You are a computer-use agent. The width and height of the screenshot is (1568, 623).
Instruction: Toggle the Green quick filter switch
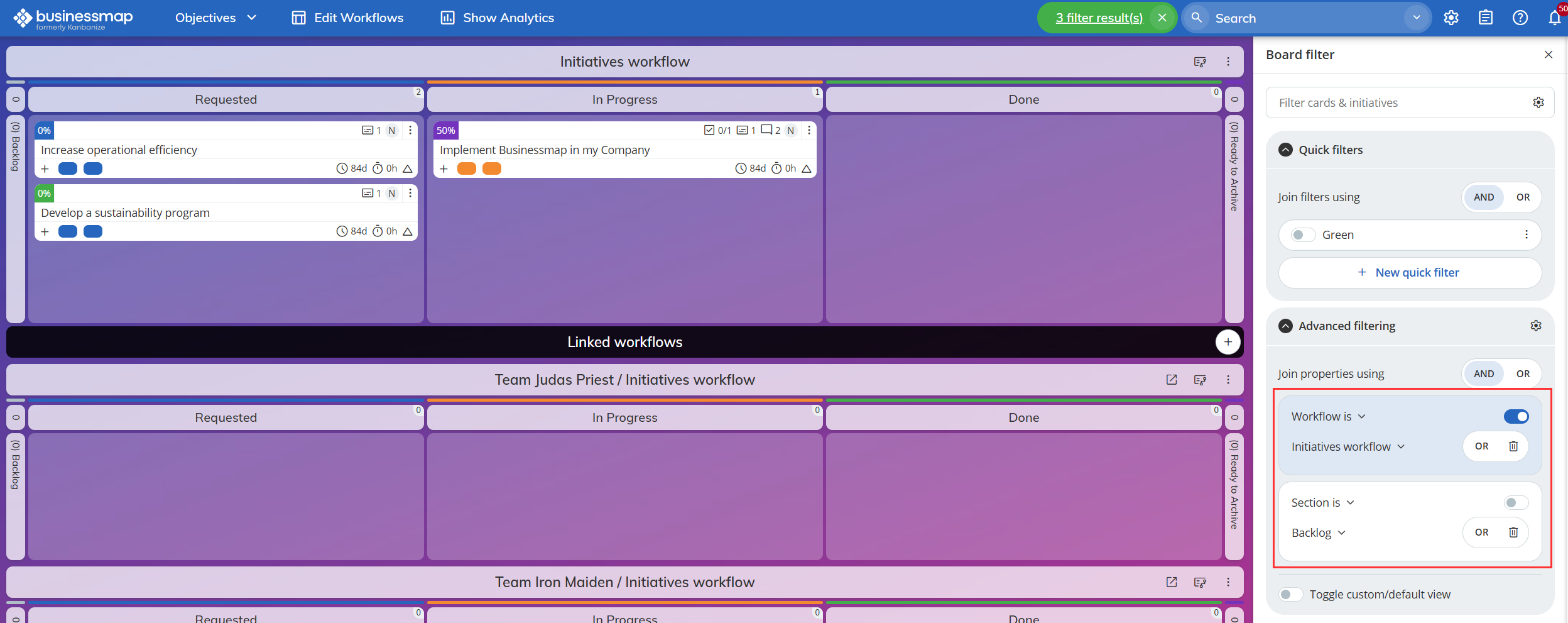point(1303,234)
